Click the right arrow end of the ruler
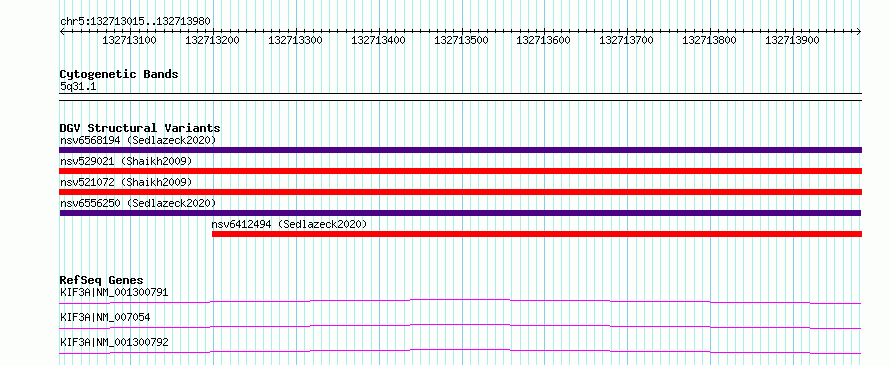Screen dimensions: 890x365 [x=859, y=32]
